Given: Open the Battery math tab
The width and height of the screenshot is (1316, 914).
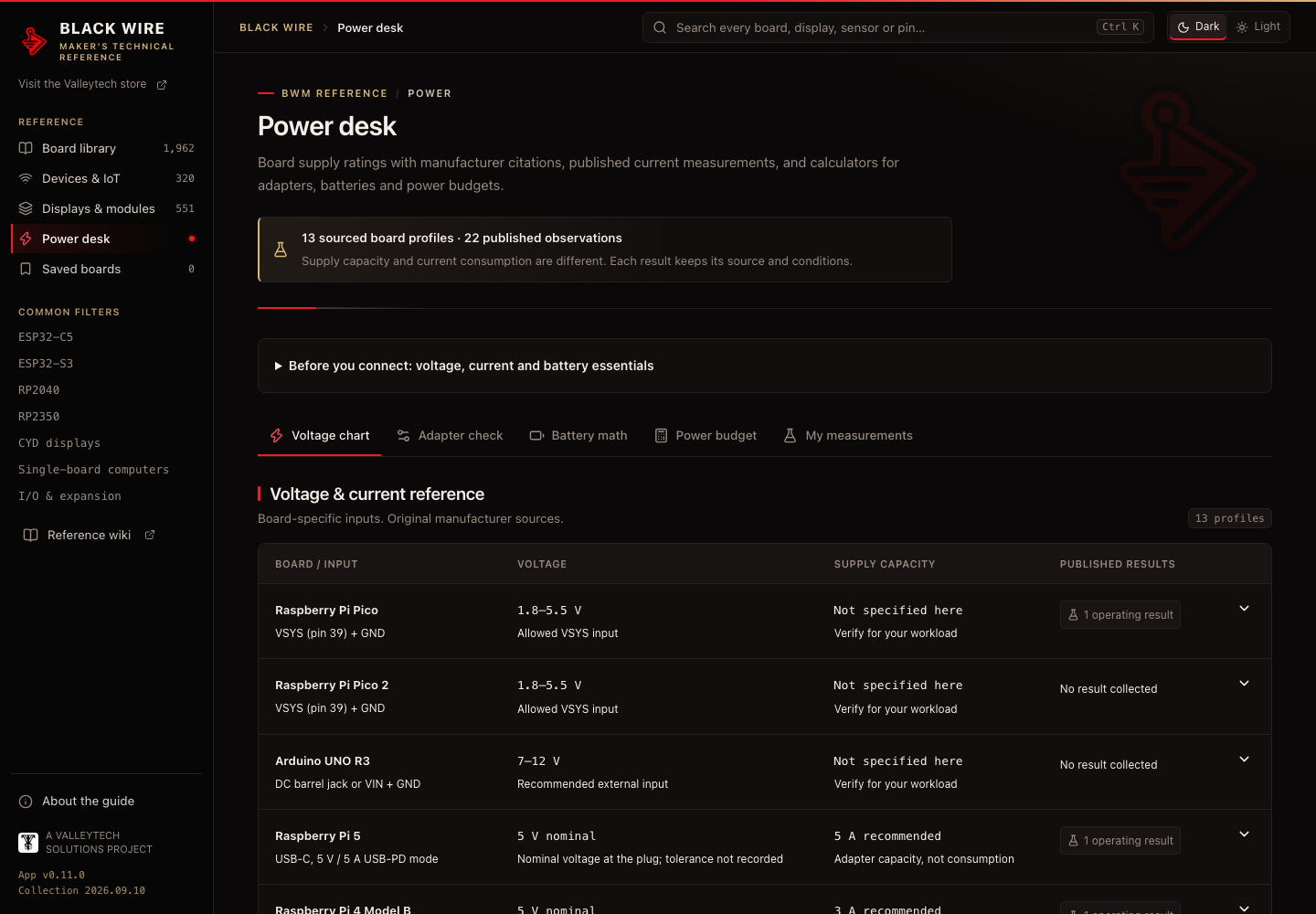Looking at the screenshot, I should (578, 436).
